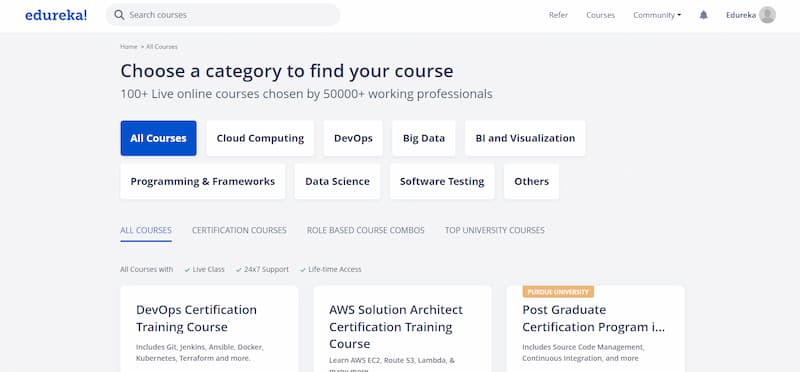
Task: Click the notification bell icon
Action: coord(704,15)
